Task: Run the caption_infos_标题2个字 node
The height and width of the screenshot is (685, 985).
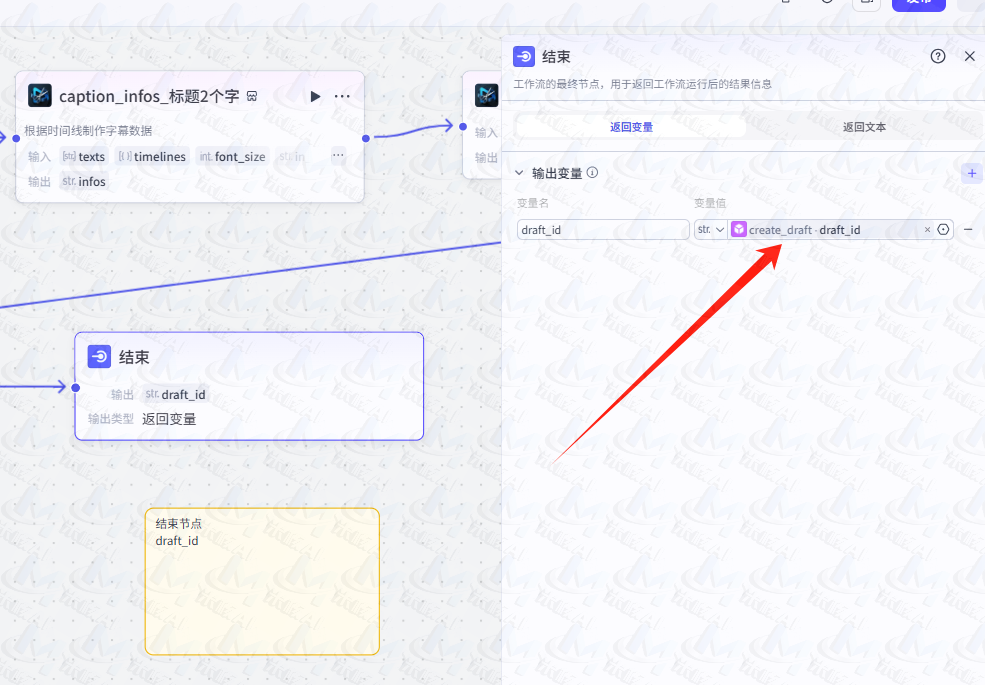Action: pyautogui.click(x=315, y=96)
